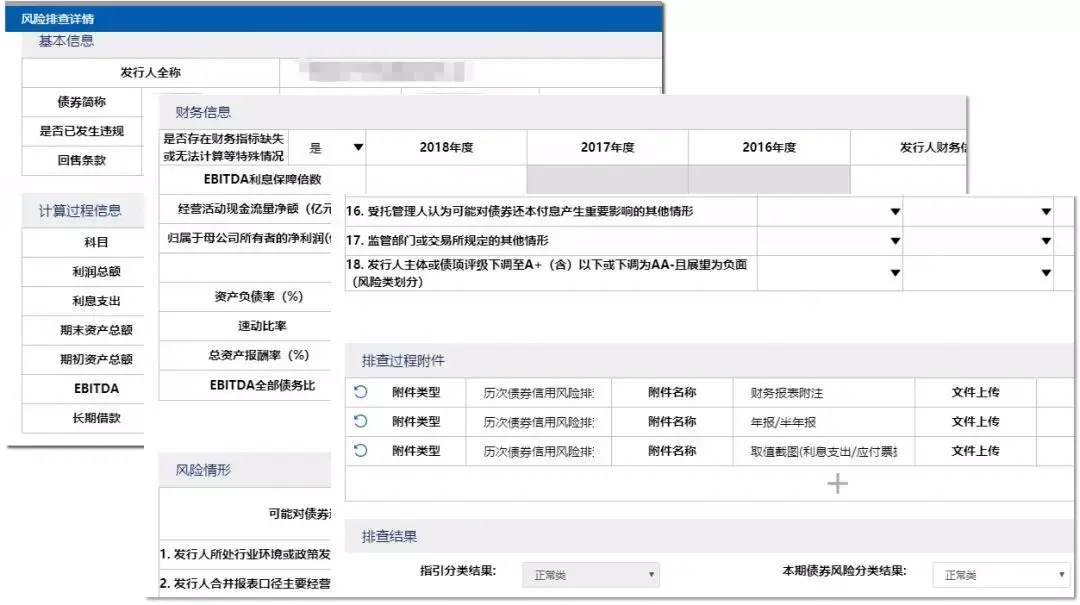The width and height of the screenshot is (1080, 605).
Task: Click the refresh icon in the 年报/半年报 row
Action: tap(360, 421)
